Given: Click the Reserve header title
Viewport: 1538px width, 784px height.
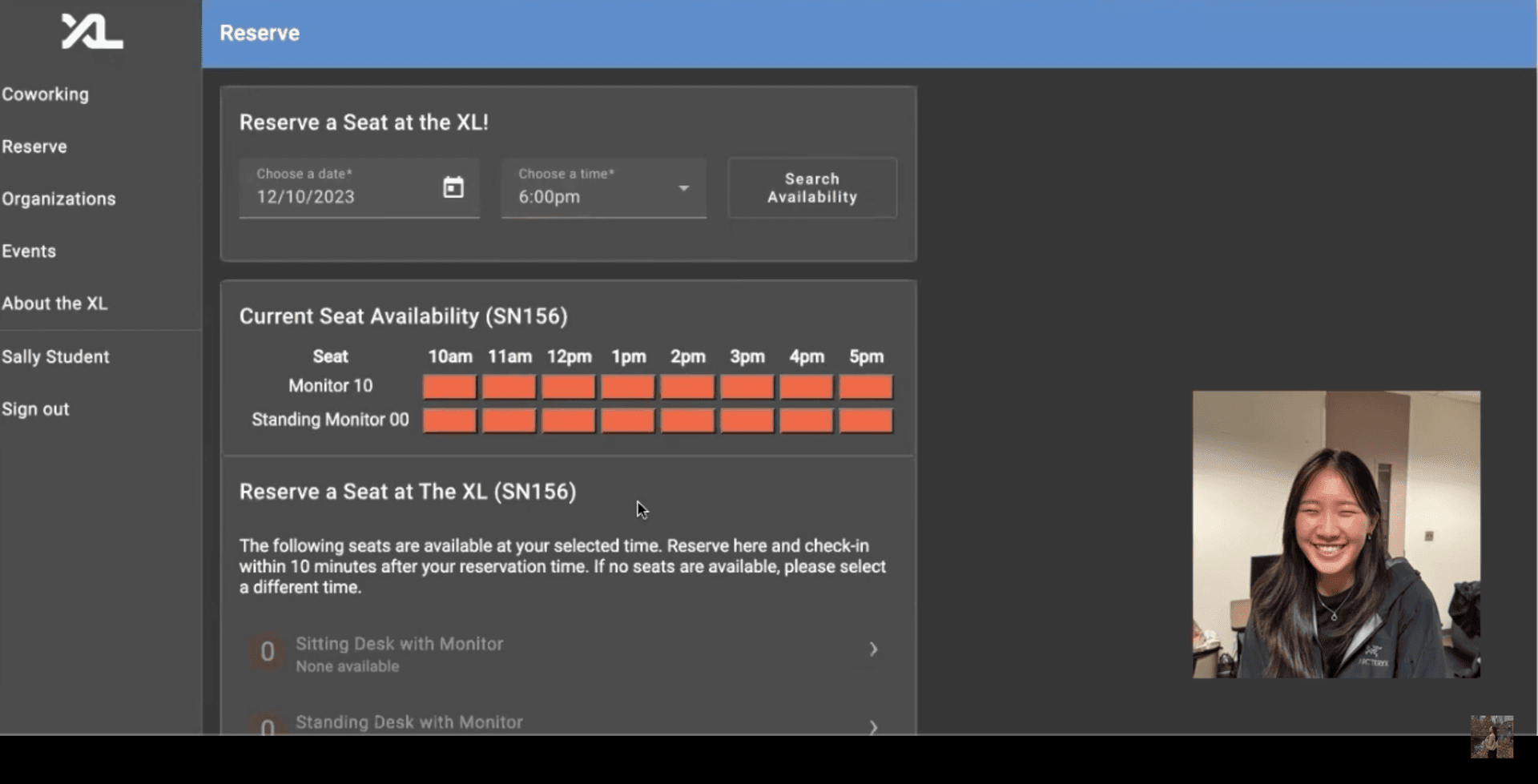Looking at the screenshot, I should point(260,33).
